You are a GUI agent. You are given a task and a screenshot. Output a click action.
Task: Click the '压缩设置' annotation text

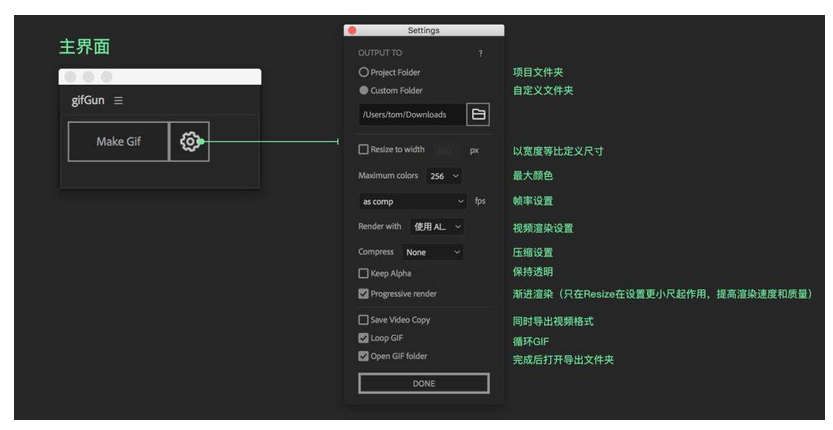533,252
